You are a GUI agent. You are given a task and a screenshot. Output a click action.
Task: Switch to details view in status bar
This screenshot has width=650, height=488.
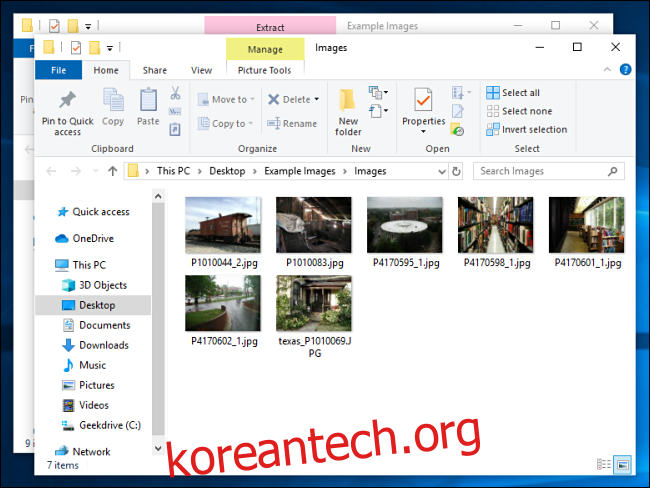604,465
